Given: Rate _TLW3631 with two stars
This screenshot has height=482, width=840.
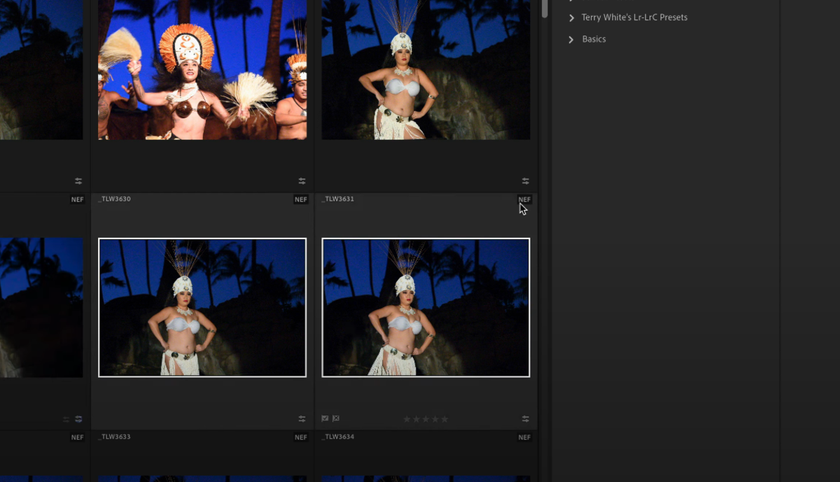Looking at the screenshot, I should (416, 419).
